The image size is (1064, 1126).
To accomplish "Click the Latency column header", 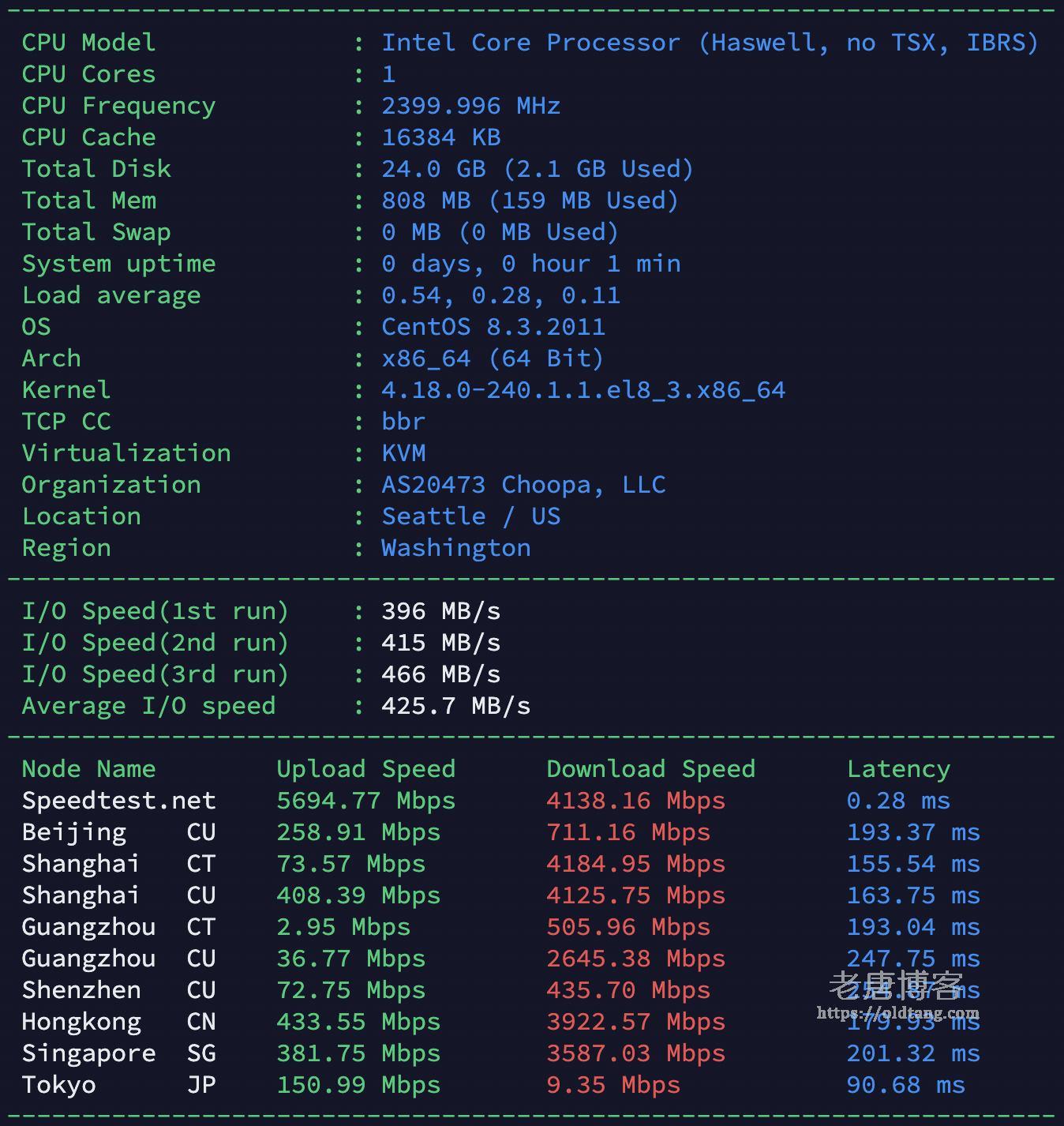I will click(x=898, y=769).
